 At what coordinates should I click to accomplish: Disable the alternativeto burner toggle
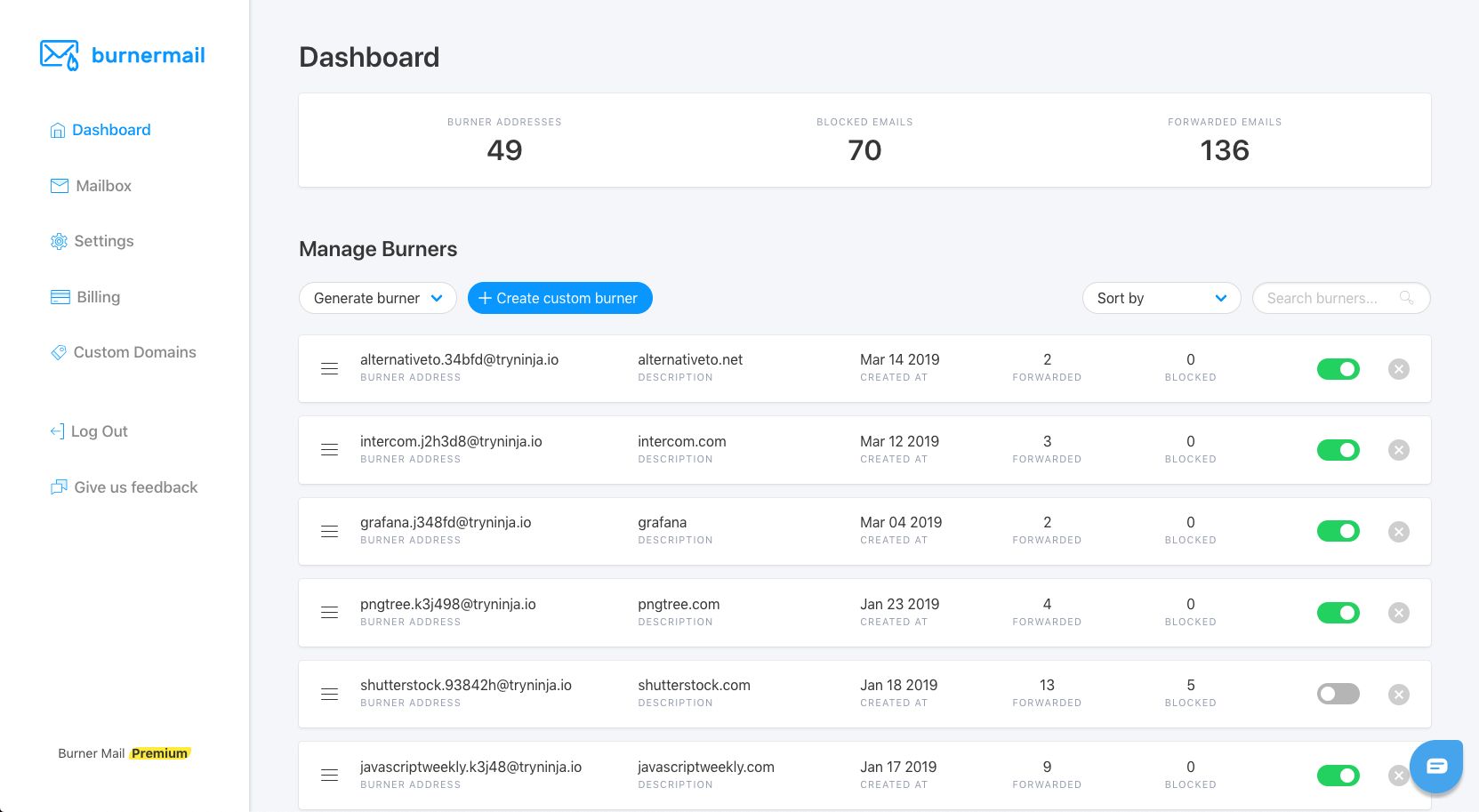pos(1338,369)
